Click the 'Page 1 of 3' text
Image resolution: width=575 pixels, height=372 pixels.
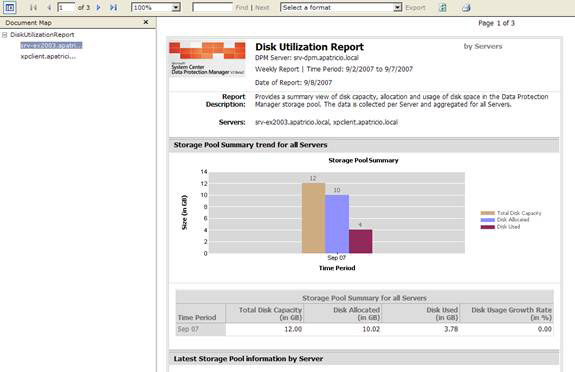[x=496, y=23]
